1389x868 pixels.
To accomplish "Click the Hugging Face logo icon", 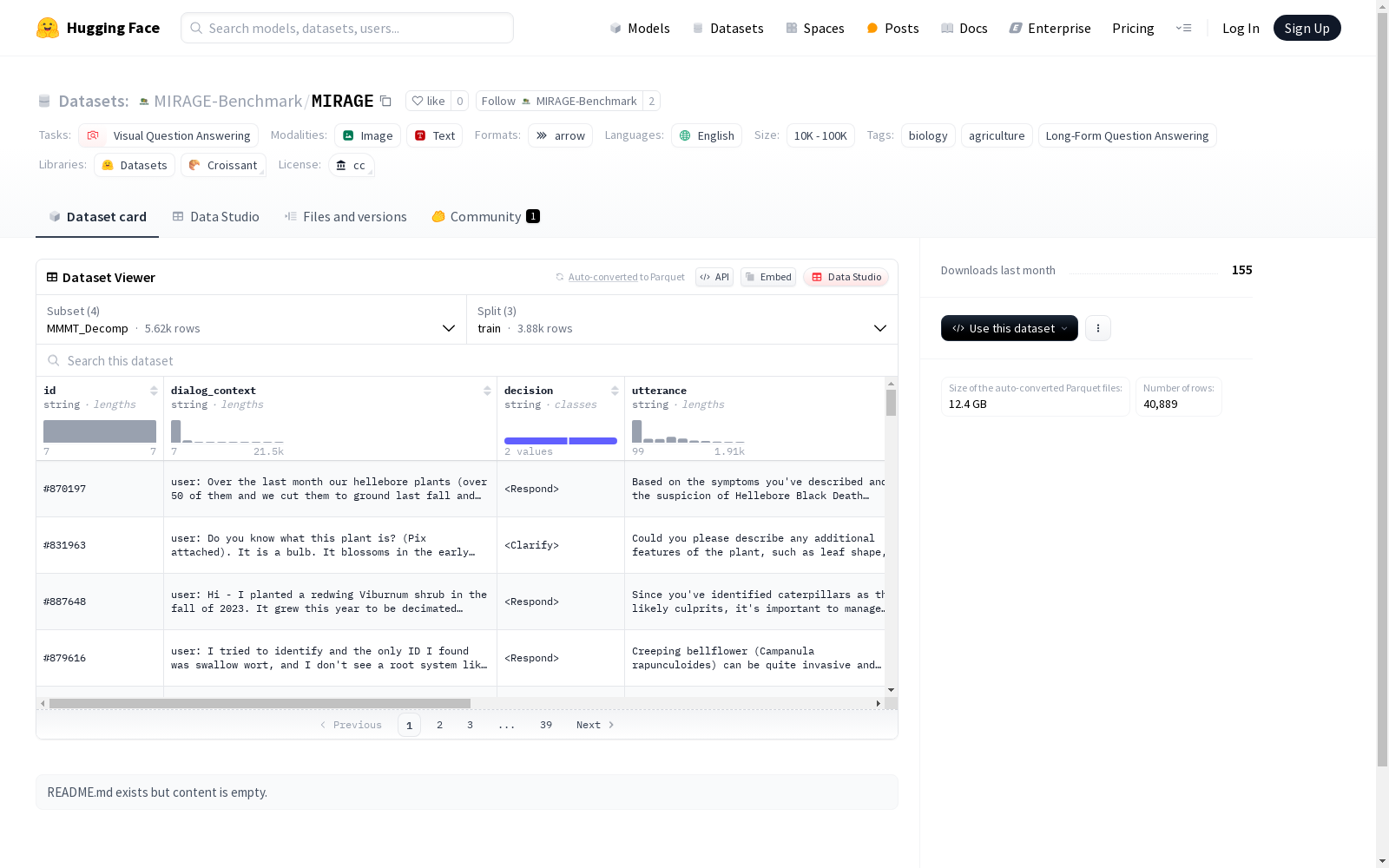I will (48, 28).
